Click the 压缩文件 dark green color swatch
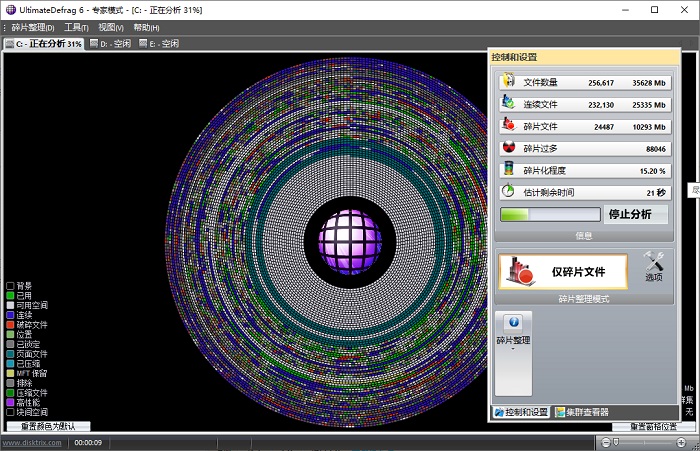 click(x=10, y=393)
